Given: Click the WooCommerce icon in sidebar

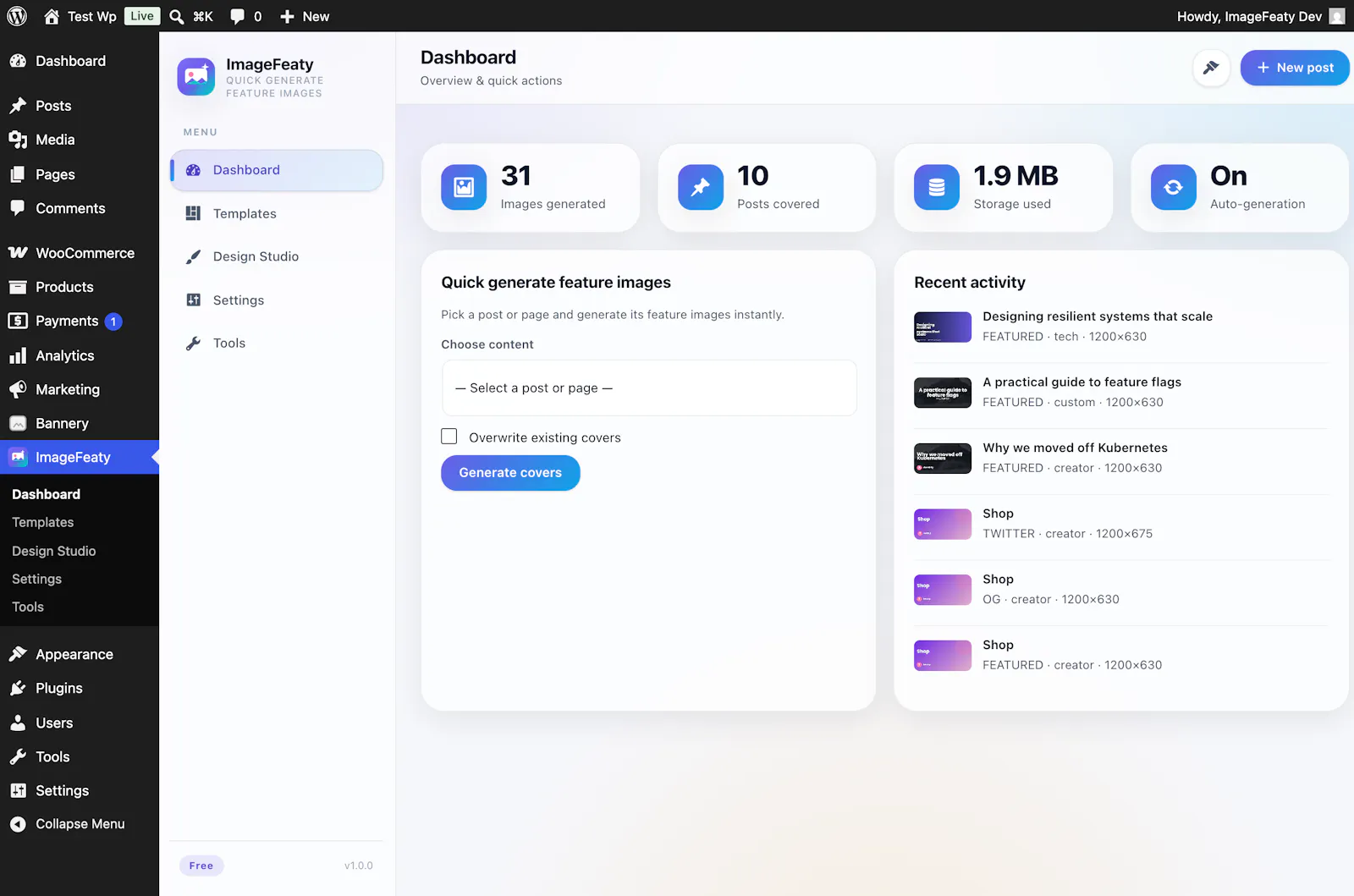Looking at the screenshot, I should (18, 253).
